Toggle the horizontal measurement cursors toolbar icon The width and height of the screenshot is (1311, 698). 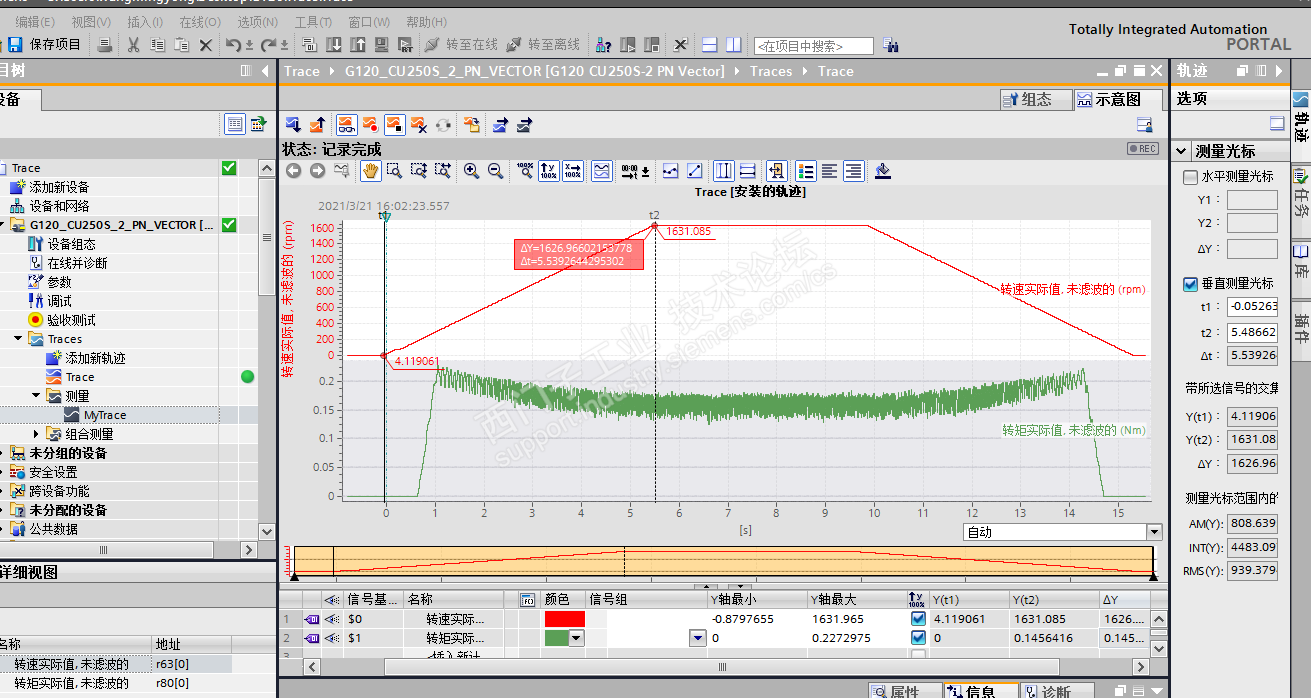click(747, 171)
